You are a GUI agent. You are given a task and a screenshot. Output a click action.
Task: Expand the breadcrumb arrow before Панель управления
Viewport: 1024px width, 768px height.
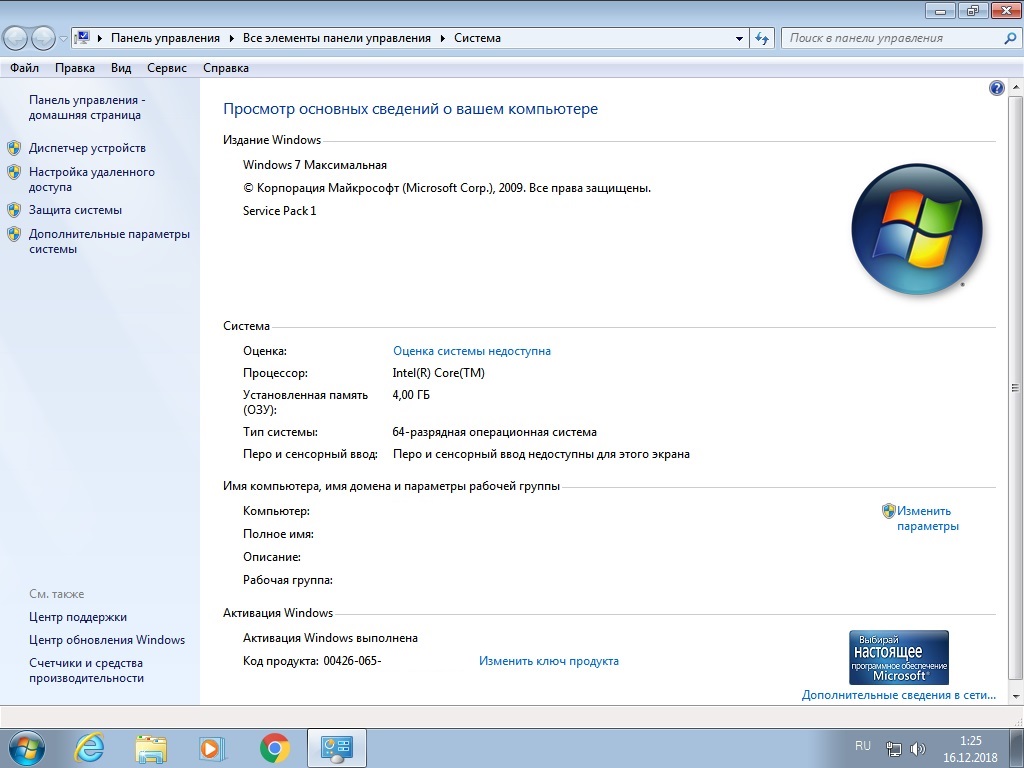[100, 38]
